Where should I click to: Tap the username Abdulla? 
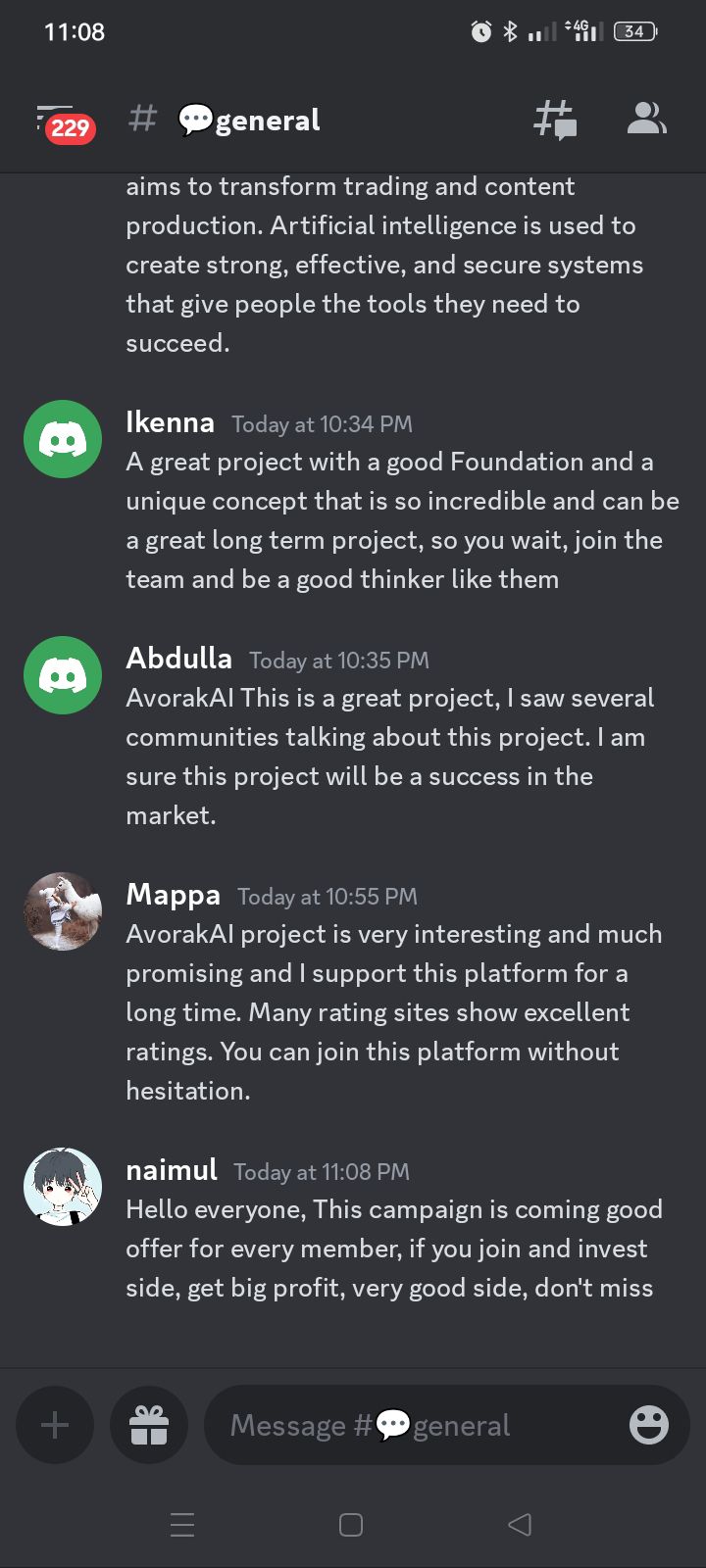(178, 659)
